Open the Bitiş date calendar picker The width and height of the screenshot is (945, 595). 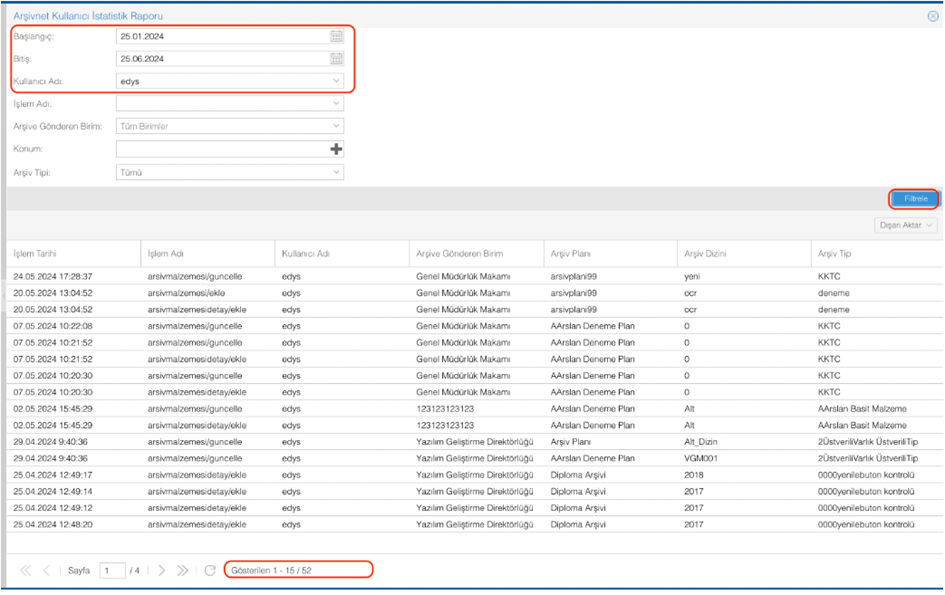[337, 59]
